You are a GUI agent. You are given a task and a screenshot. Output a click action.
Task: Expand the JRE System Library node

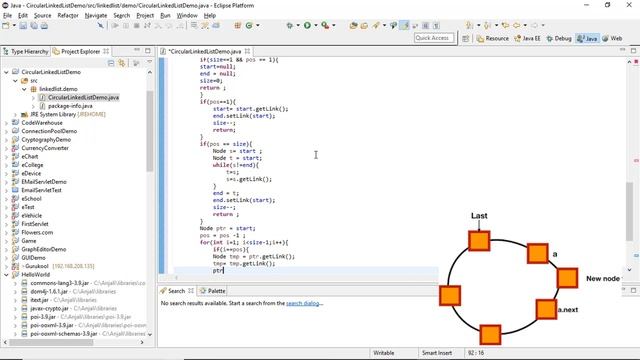point(15,115)
